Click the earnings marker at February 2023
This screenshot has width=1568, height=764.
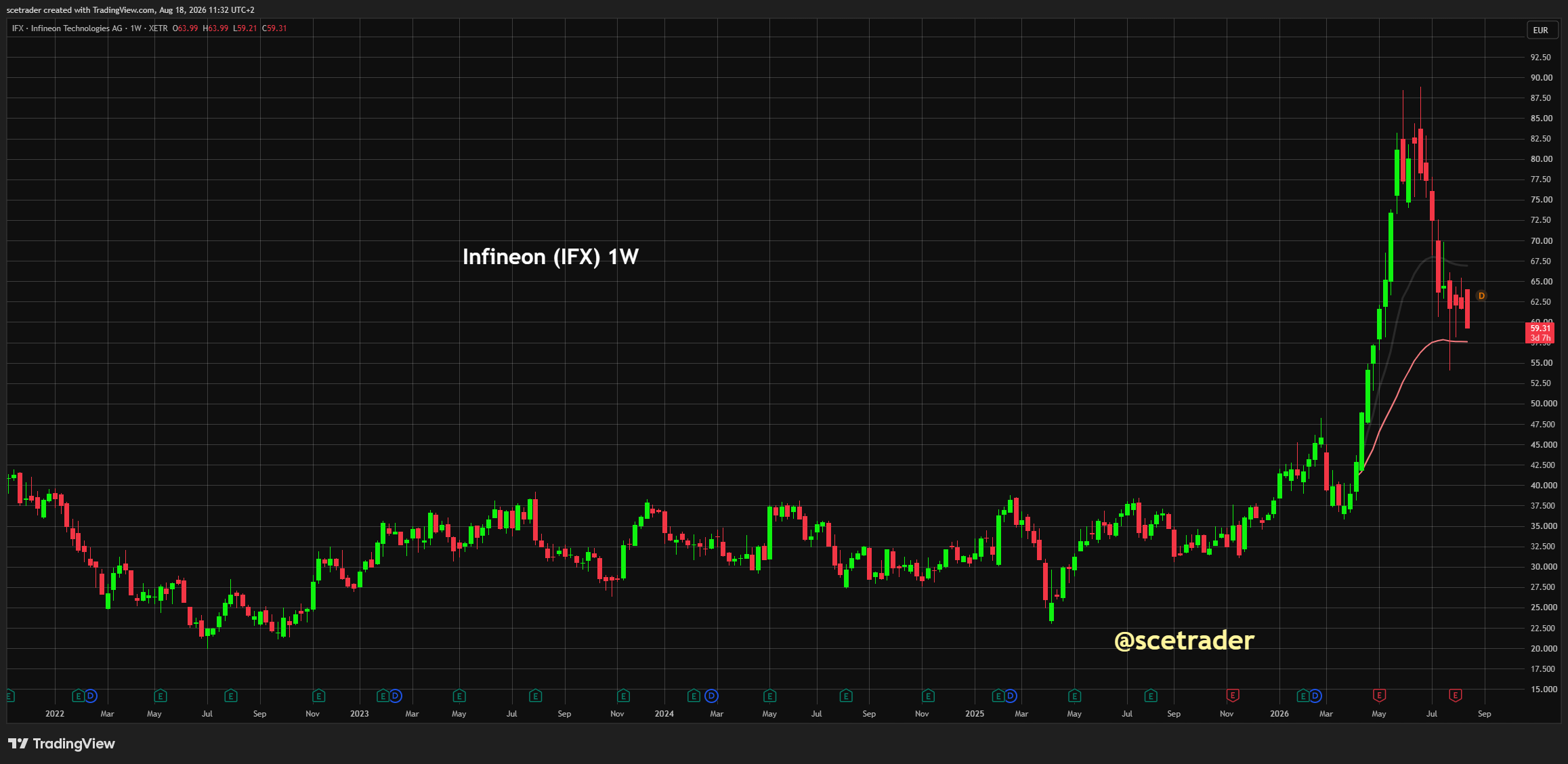(x=383, y=696)
